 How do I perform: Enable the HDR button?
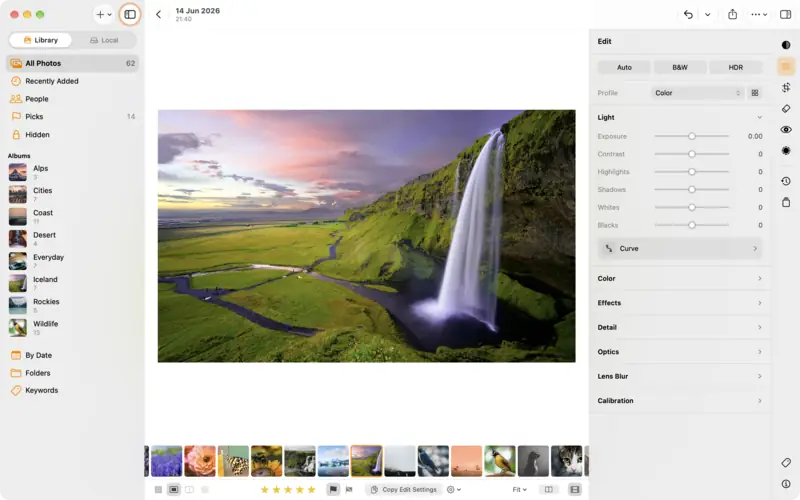(x=735, y=67)
